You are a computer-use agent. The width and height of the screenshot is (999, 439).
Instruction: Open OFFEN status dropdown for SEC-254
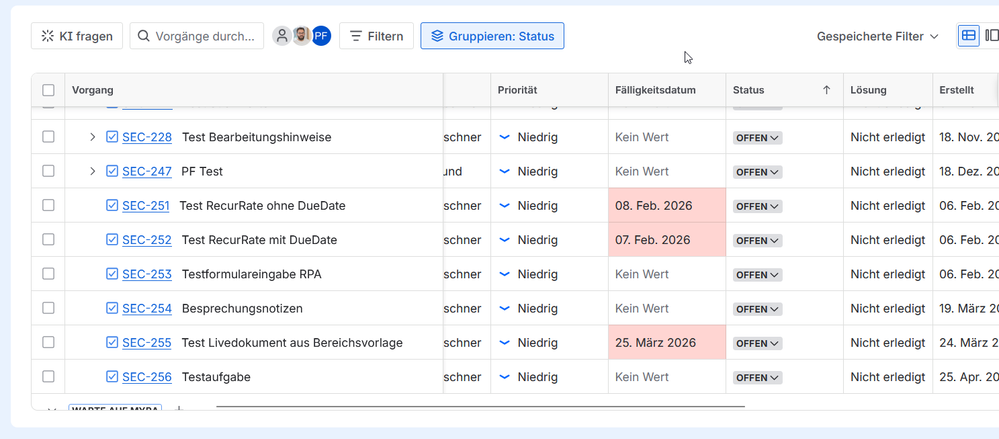(758, 309)
